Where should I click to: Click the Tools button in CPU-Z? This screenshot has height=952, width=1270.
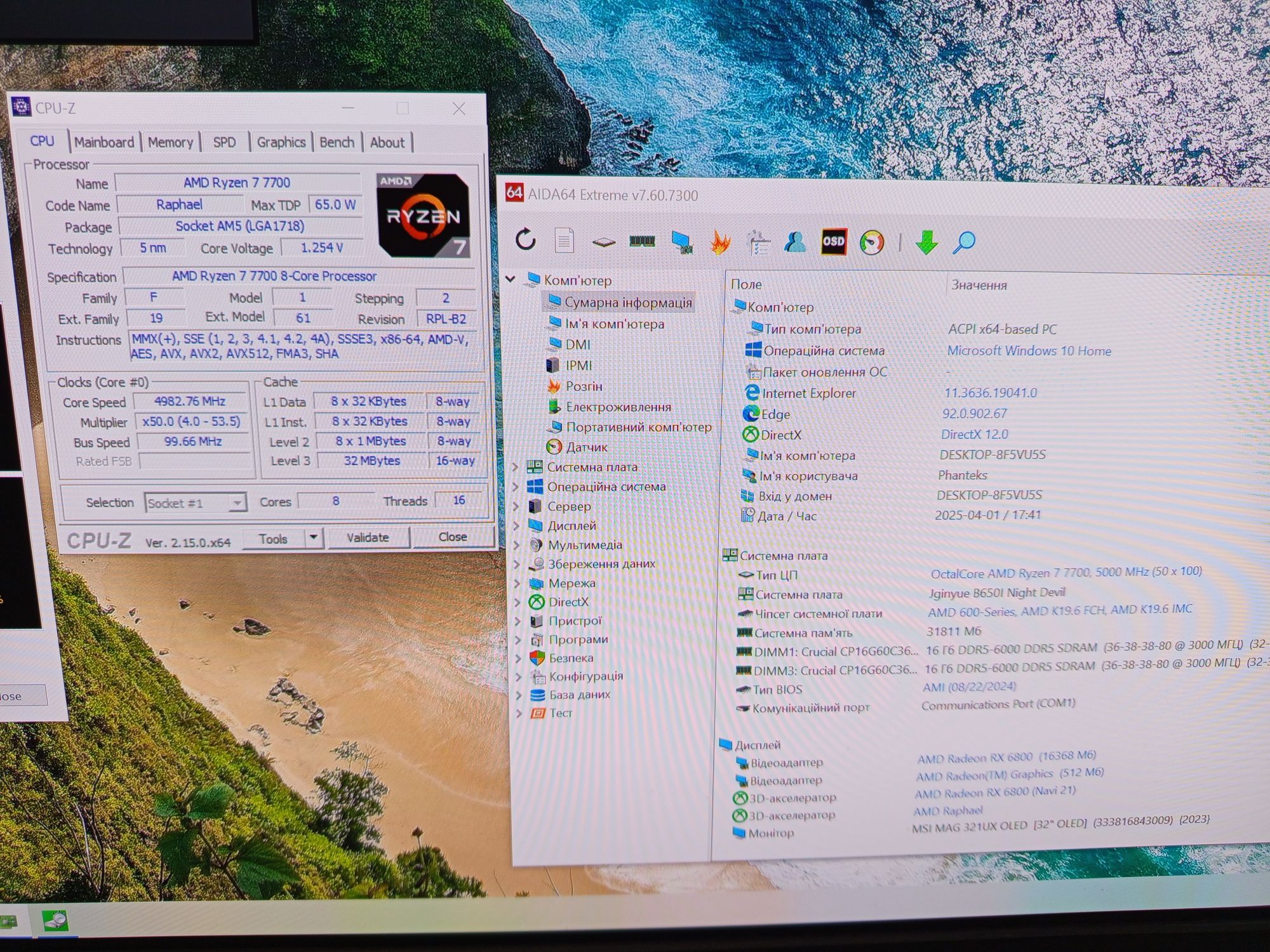(x=274, y=539)
